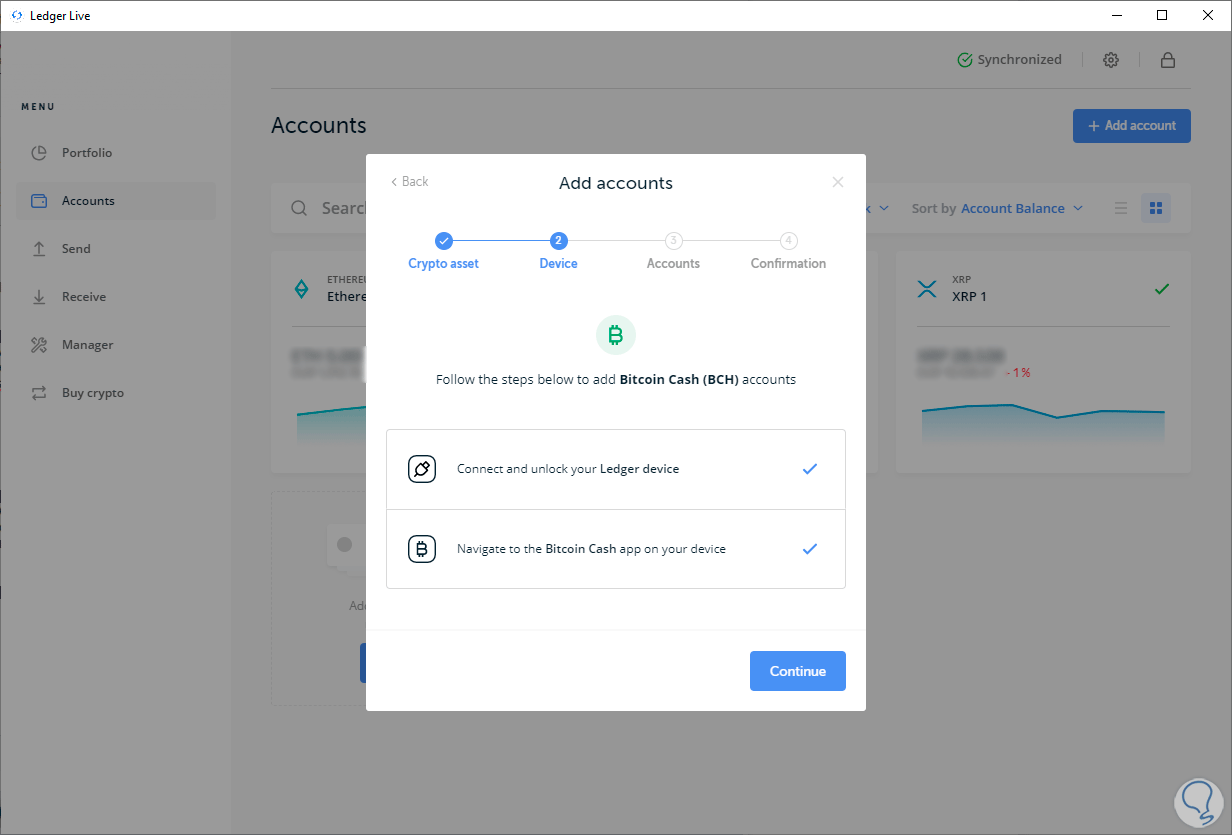This screenshot has width=1232, height=835.
Task: Click 'Connect and unlock your Ledger device' text
Action: point(568,469)
